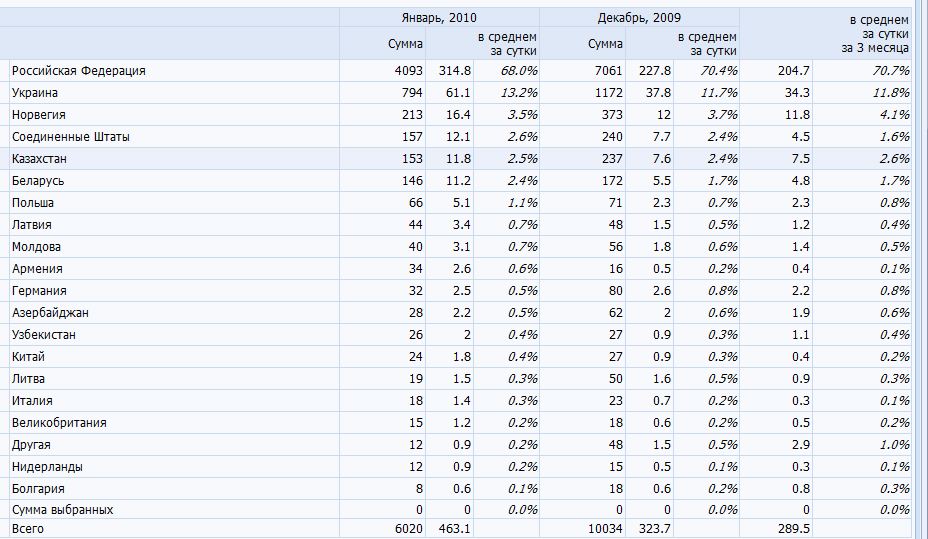Screen dimensions: 928x539
Task: Click the Декабрь, 2009 column group header
Action: [639, 17]
